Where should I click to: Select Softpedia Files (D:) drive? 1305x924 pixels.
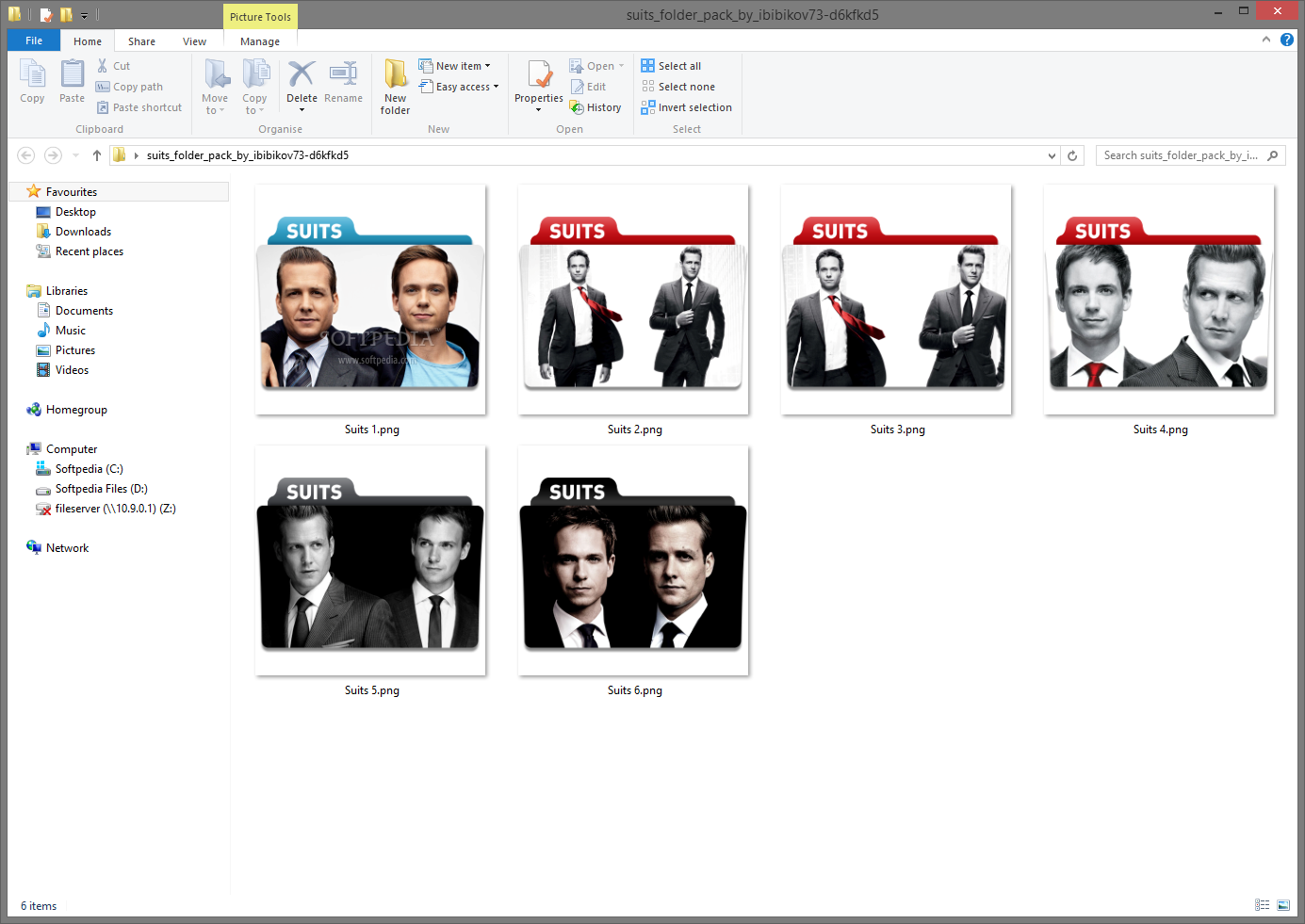[x=101, y=489]
